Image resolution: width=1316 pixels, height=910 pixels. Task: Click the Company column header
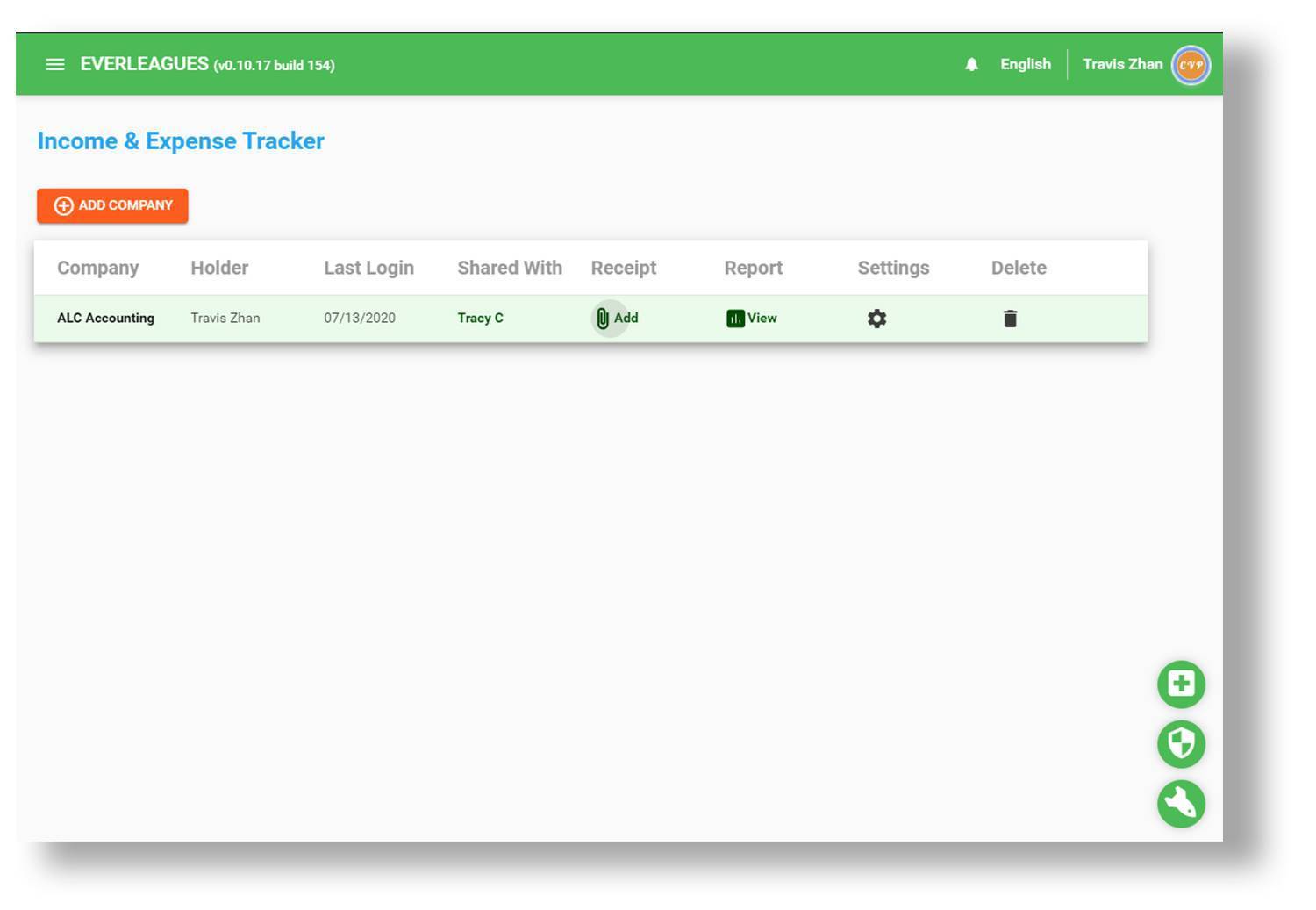tap(97, 268)
